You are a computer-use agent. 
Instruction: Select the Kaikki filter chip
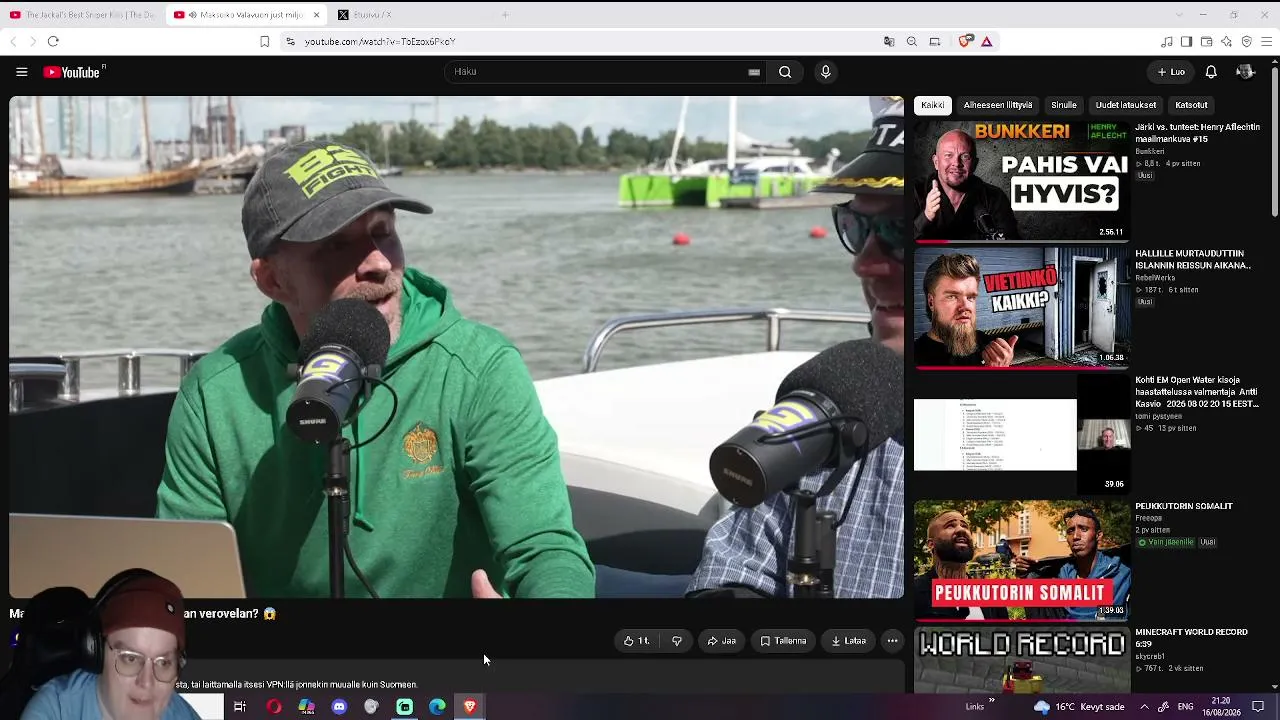point(932,105)
